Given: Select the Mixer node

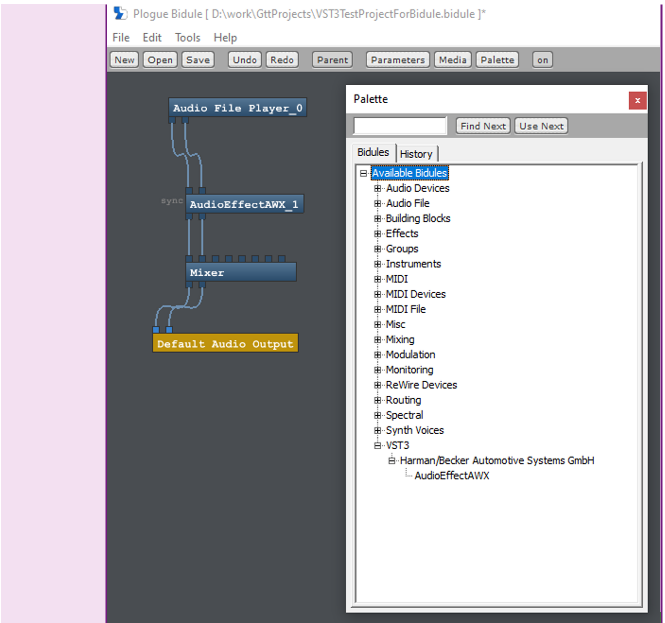Looking at the screenshot, I should click(x=241, y=272).
